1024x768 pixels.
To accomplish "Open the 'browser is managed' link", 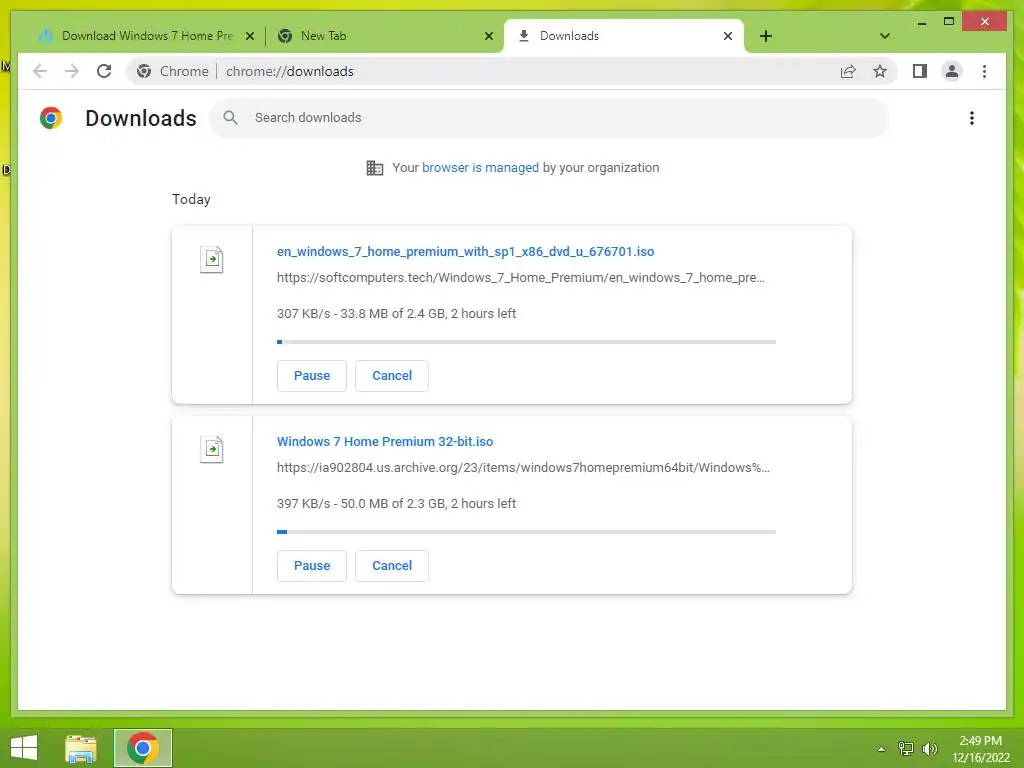I will click(480, 168).
